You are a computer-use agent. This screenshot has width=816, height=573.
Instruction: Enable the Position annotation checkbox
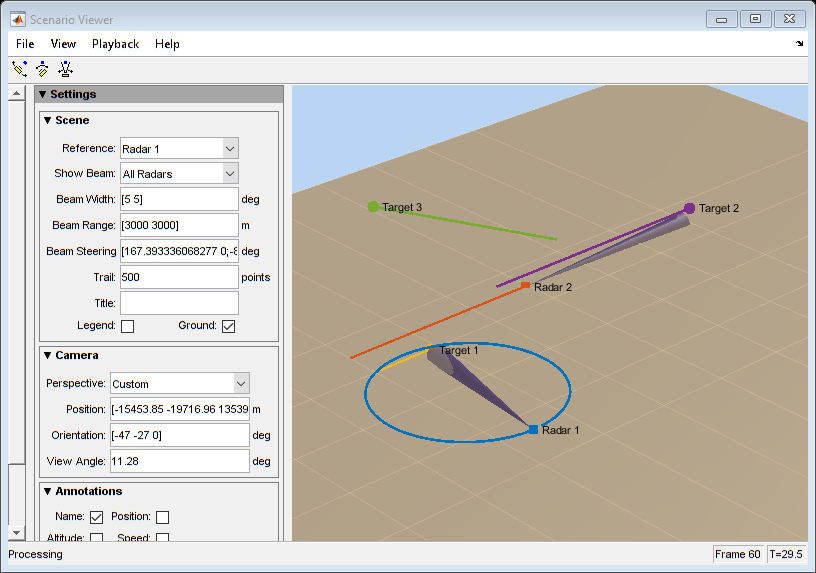click(x=162, y=517)
